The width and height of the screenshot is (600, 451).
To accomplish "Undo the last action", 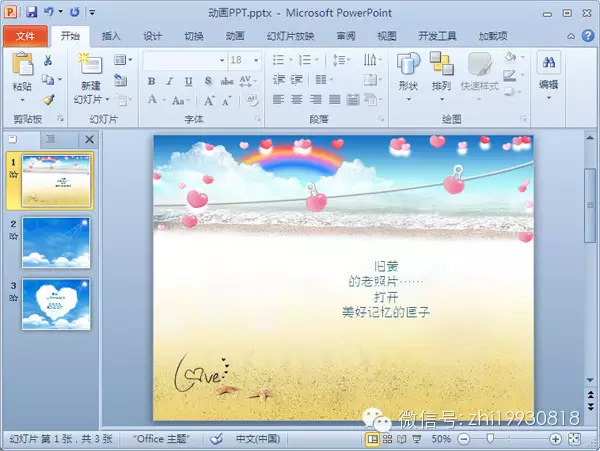I will coord(48,12).
